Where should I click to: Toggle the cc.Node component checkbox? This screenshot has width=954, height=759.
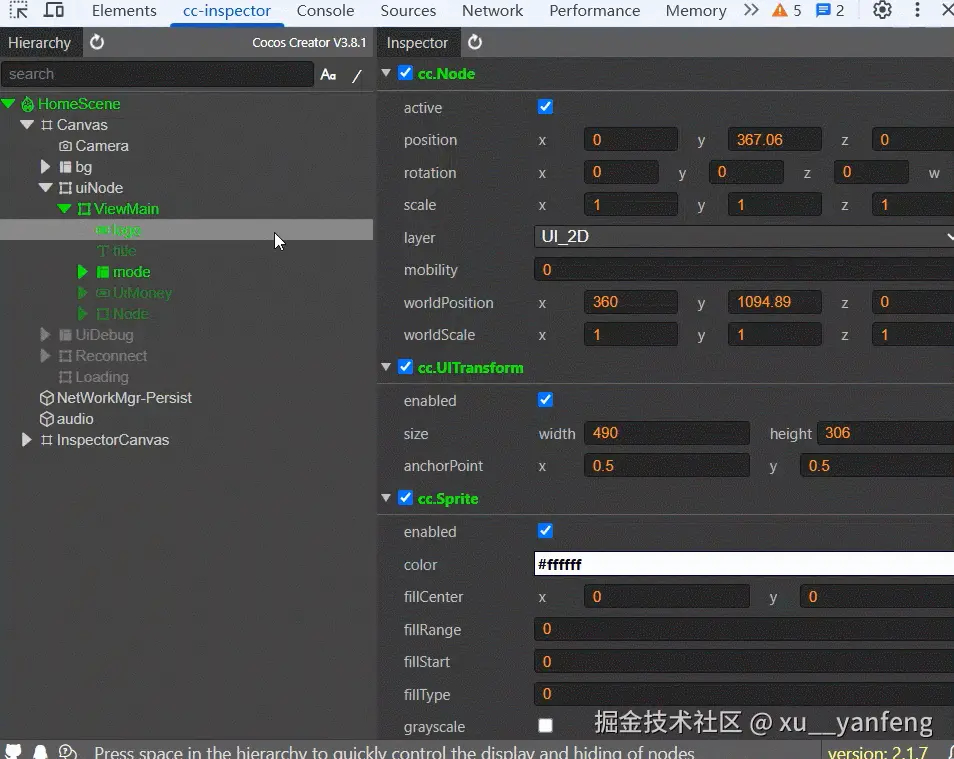(x=405, y=73)
